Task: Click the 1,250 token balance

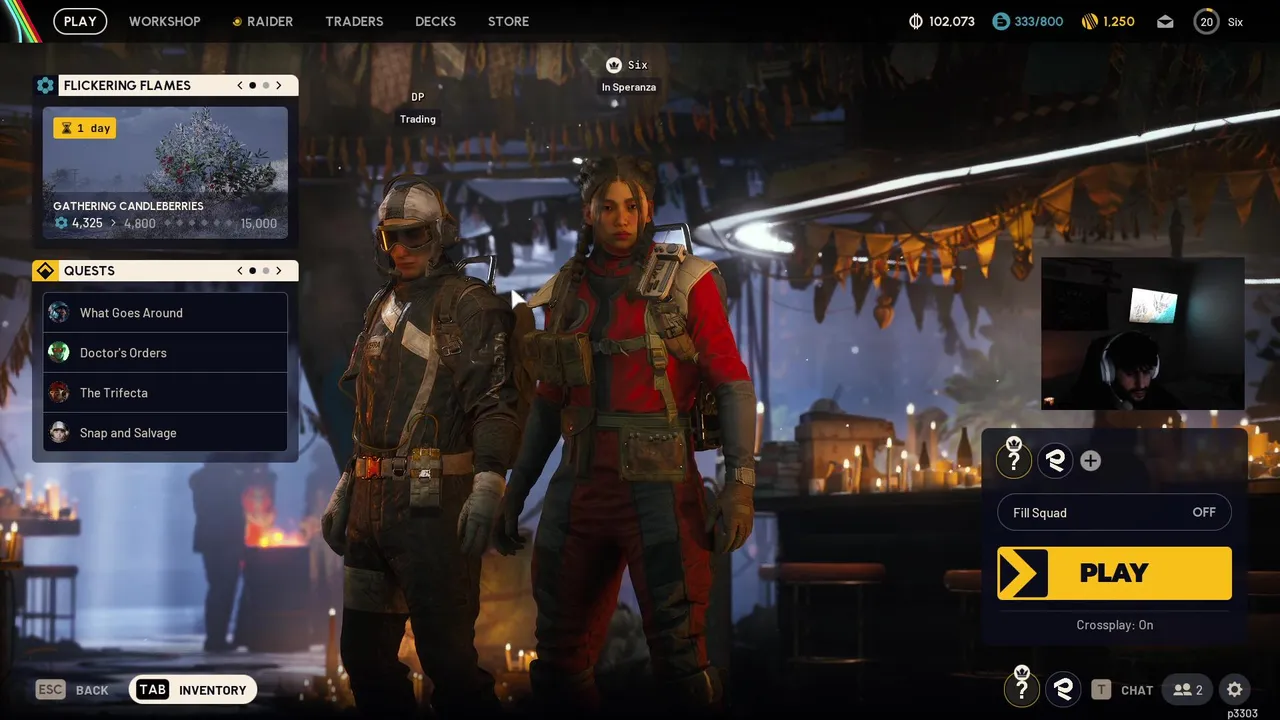Action: pos(1119,21)
